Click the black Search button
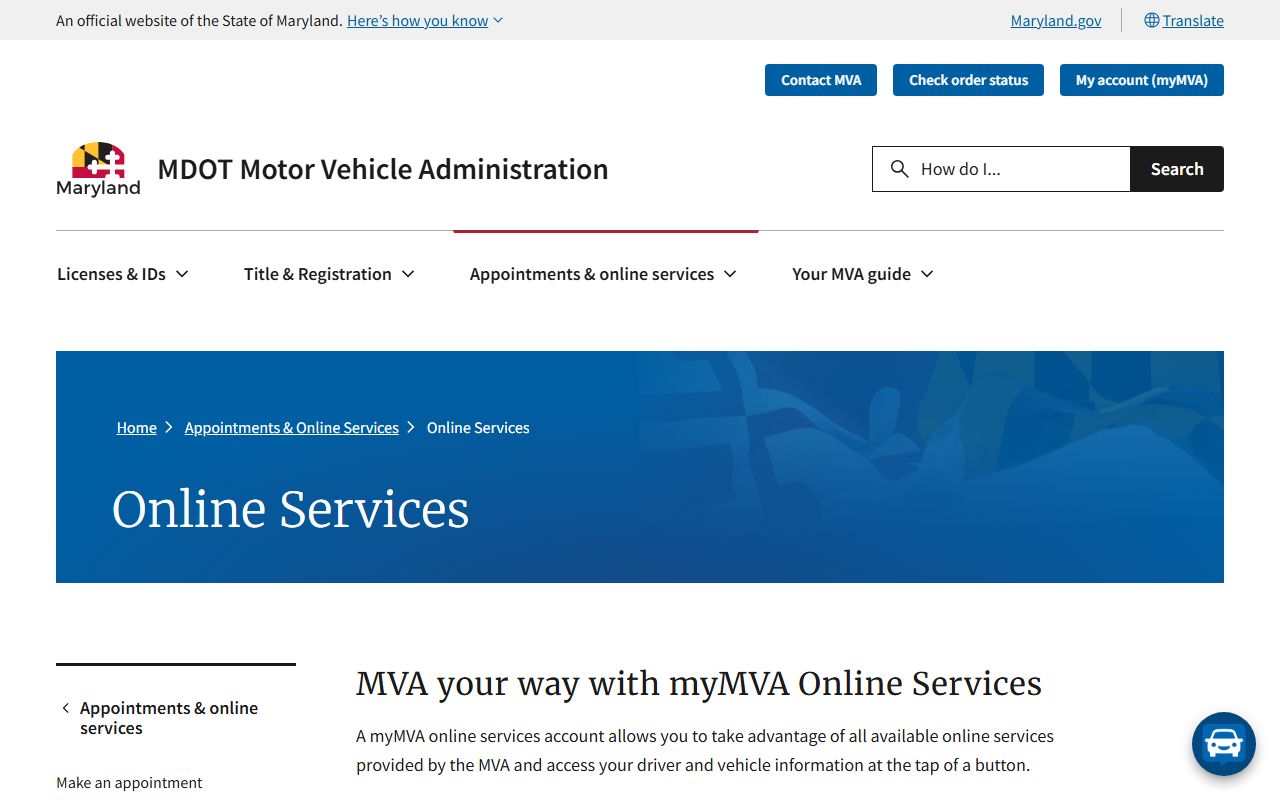This screenshot has height=800, width=1280. [1177, 169]
